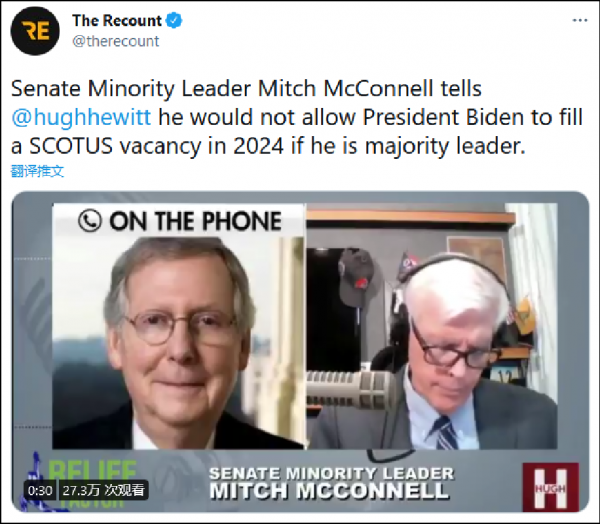Viewport: 600px width, 524px height.
Task: Click the 翻译推文 translate tweet link
Action: (x=37, y=171)
